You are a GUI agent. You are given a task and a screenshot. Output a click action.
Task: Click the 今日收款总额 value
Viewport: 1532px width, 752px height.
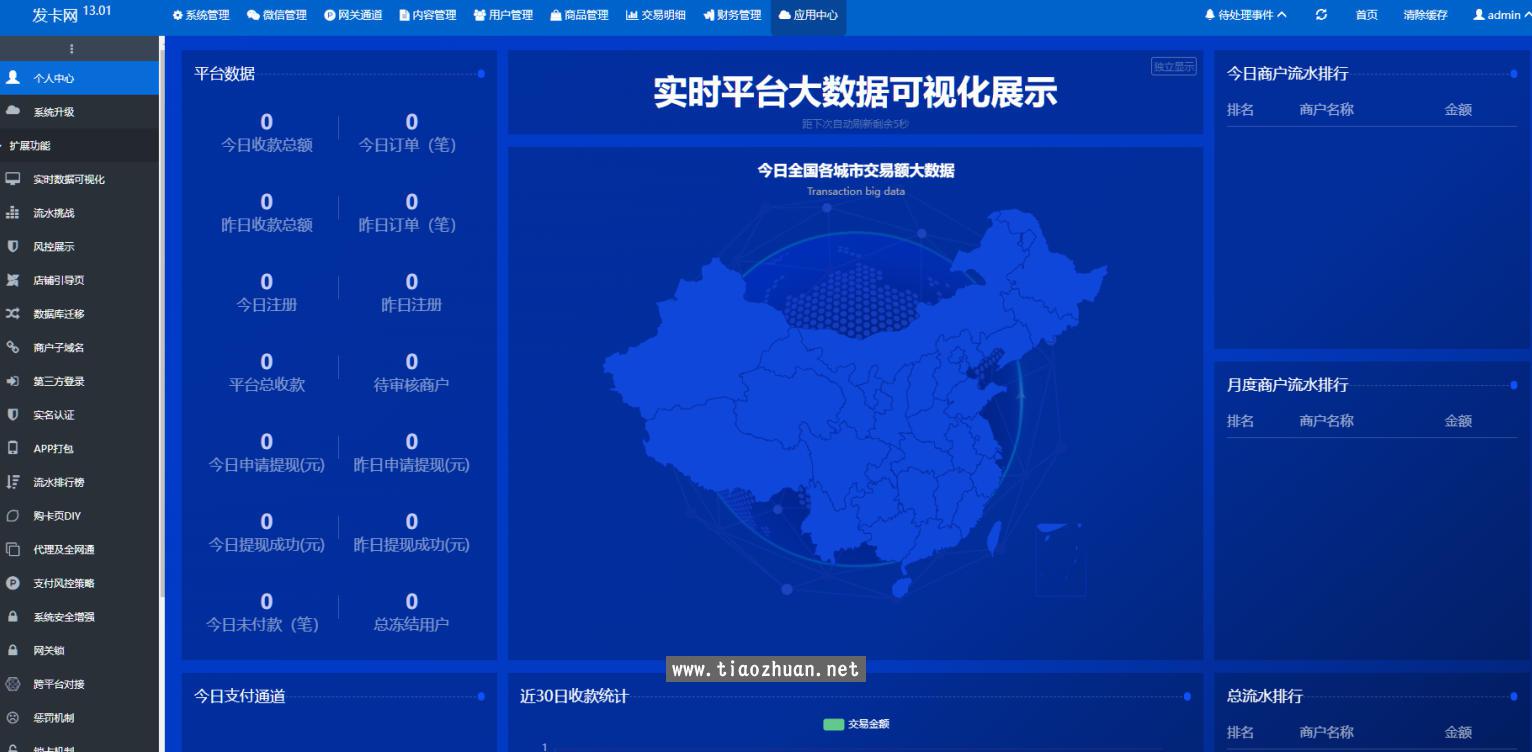tap(266, 122)
